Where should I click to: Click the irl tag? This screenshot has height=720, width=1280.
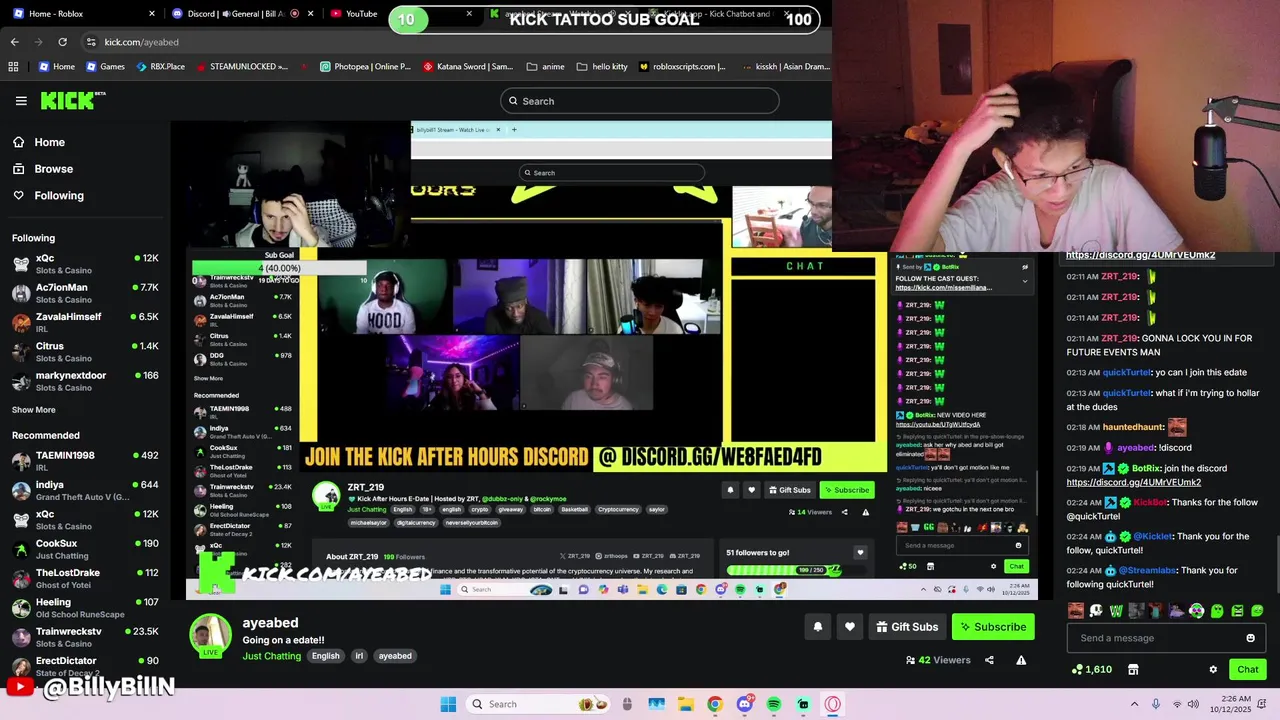(359, 656)
